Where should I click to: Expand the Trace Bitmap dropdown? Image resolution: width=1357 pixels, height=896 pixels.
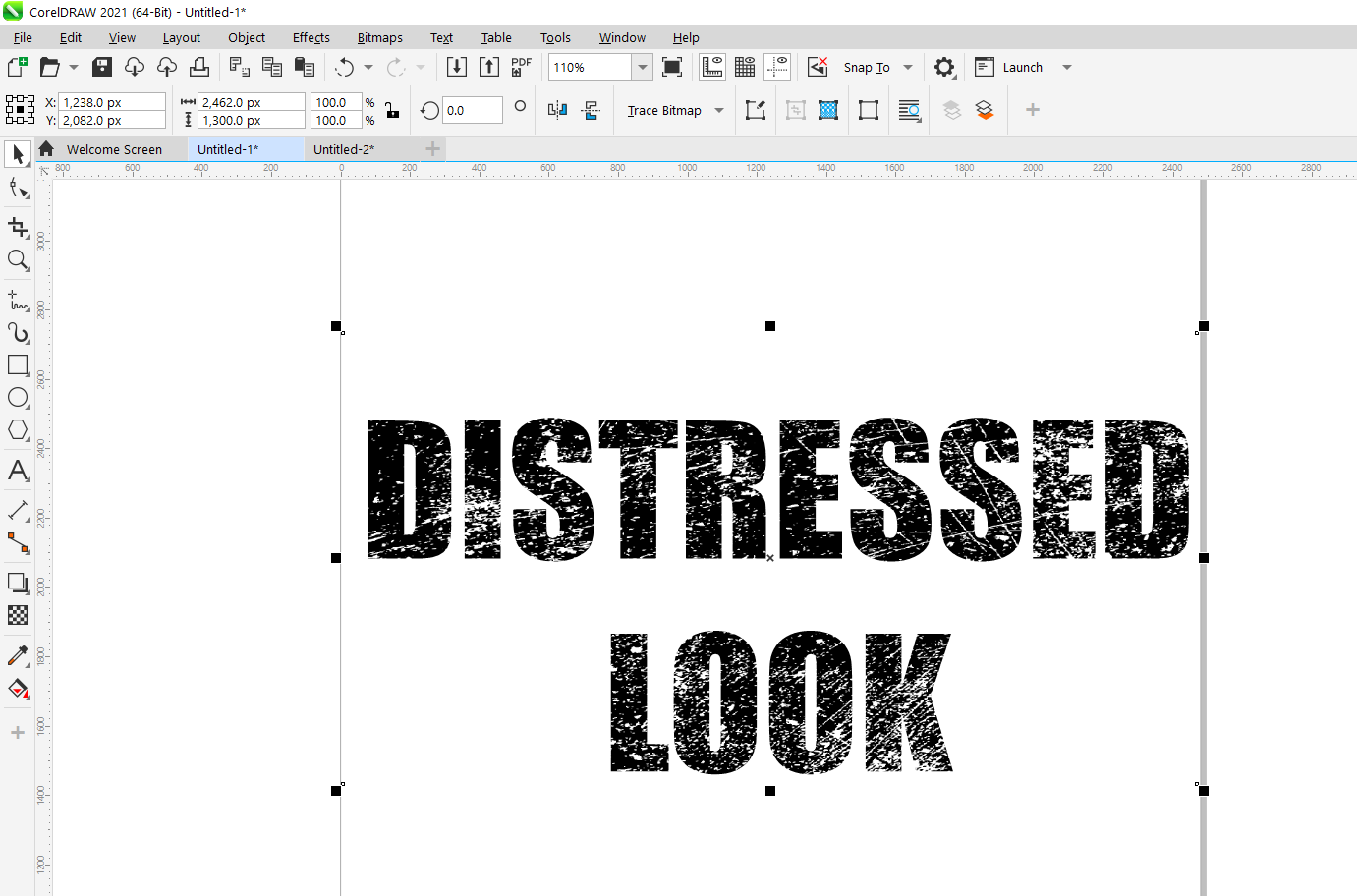(719, 110)
